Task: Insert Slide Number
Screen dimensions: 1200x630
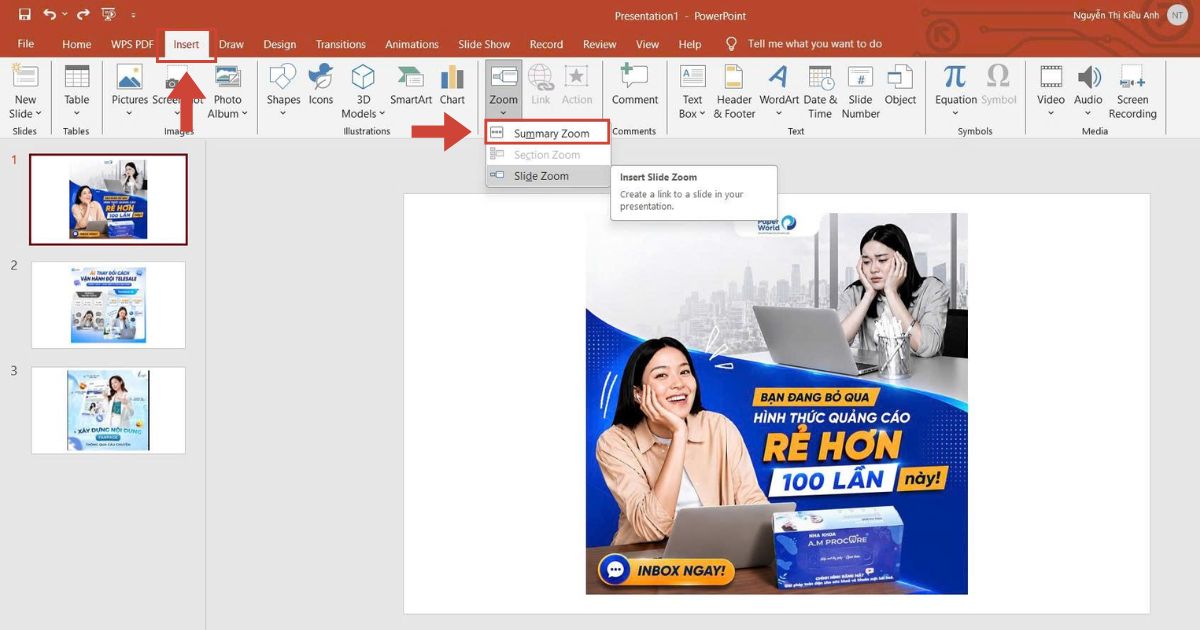Action: click(860, 91)
